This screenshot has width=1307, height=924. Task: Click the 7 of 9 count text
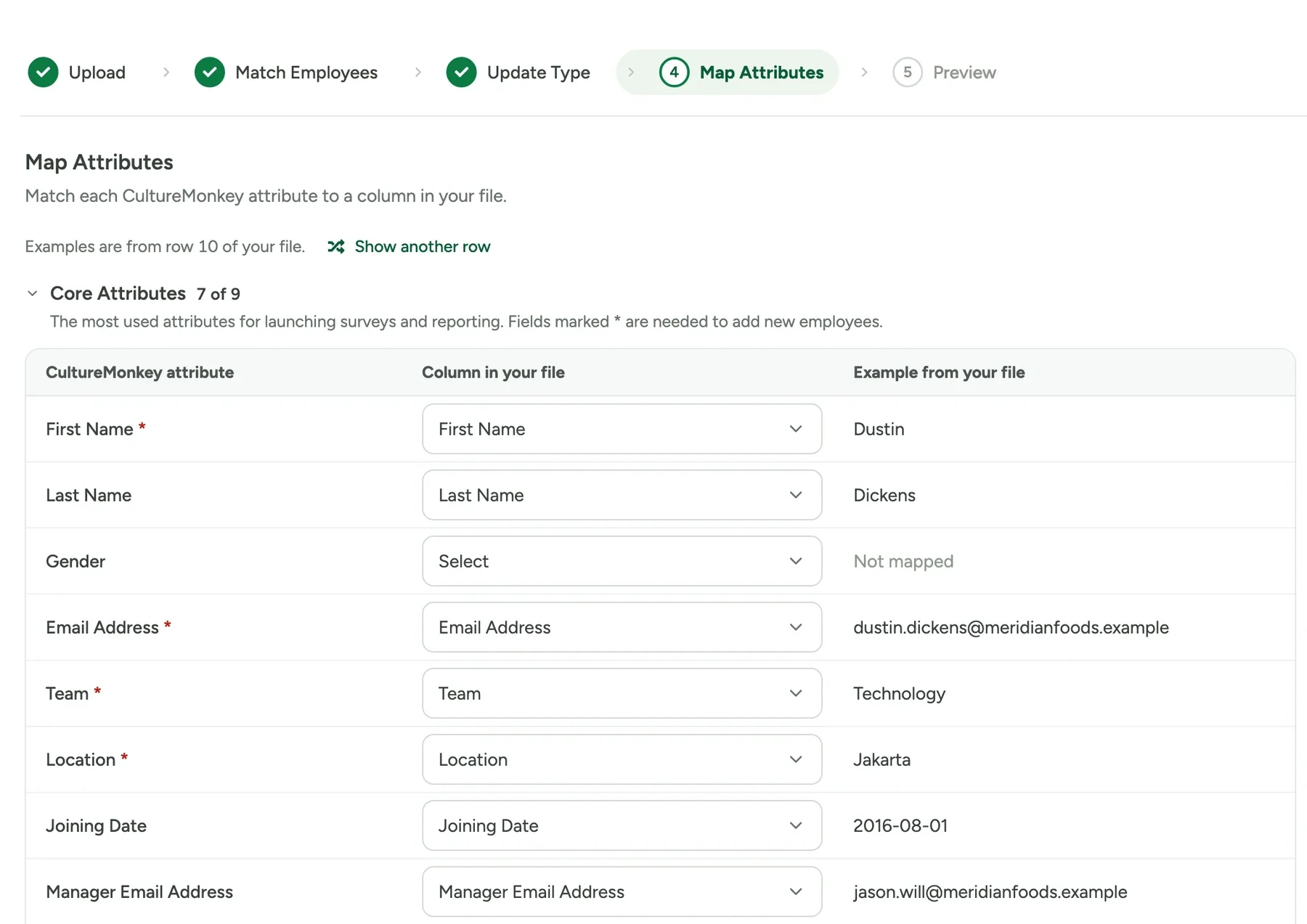tap(218, 294)
